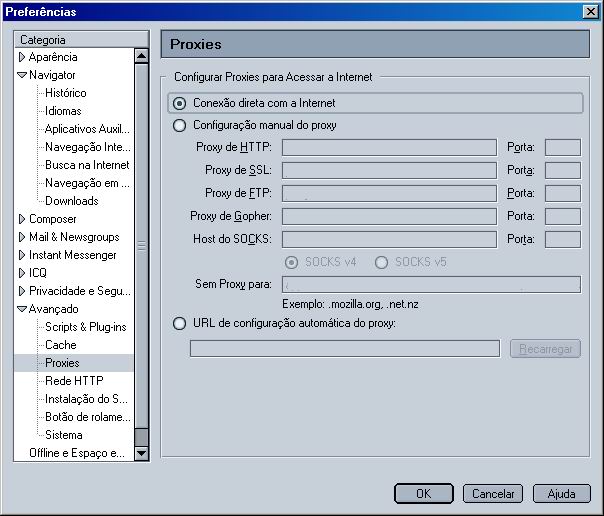Open Busca na Internet settings
Viewport: 604px width, 516px height.
[x=87, y=165]
